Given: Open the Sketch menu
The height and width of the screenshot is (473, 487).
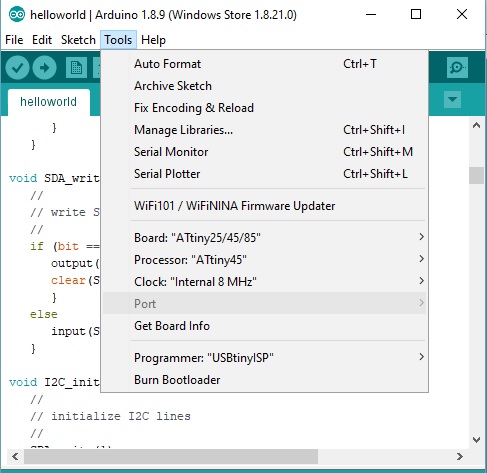Looking at the screenshot, I should tap(78, 40).
